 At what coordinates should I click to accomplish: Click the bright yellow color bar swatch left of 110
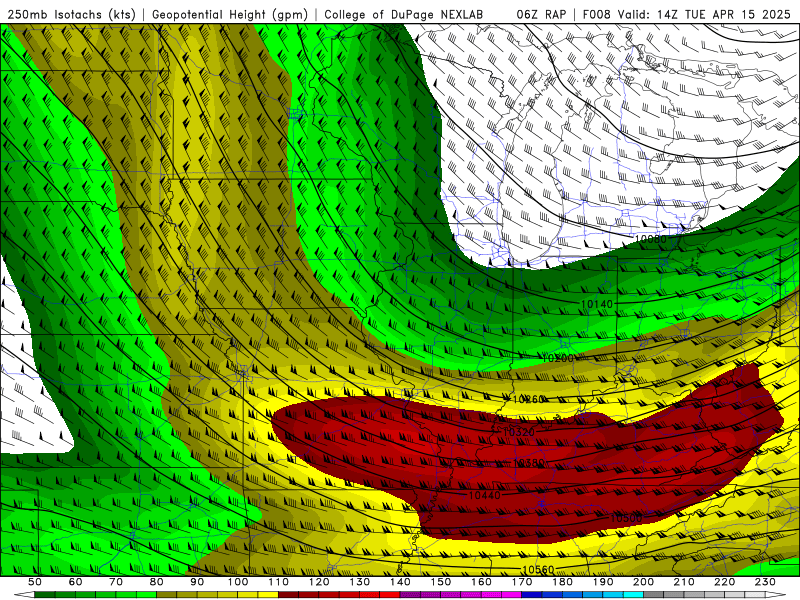tap(268, 594)
